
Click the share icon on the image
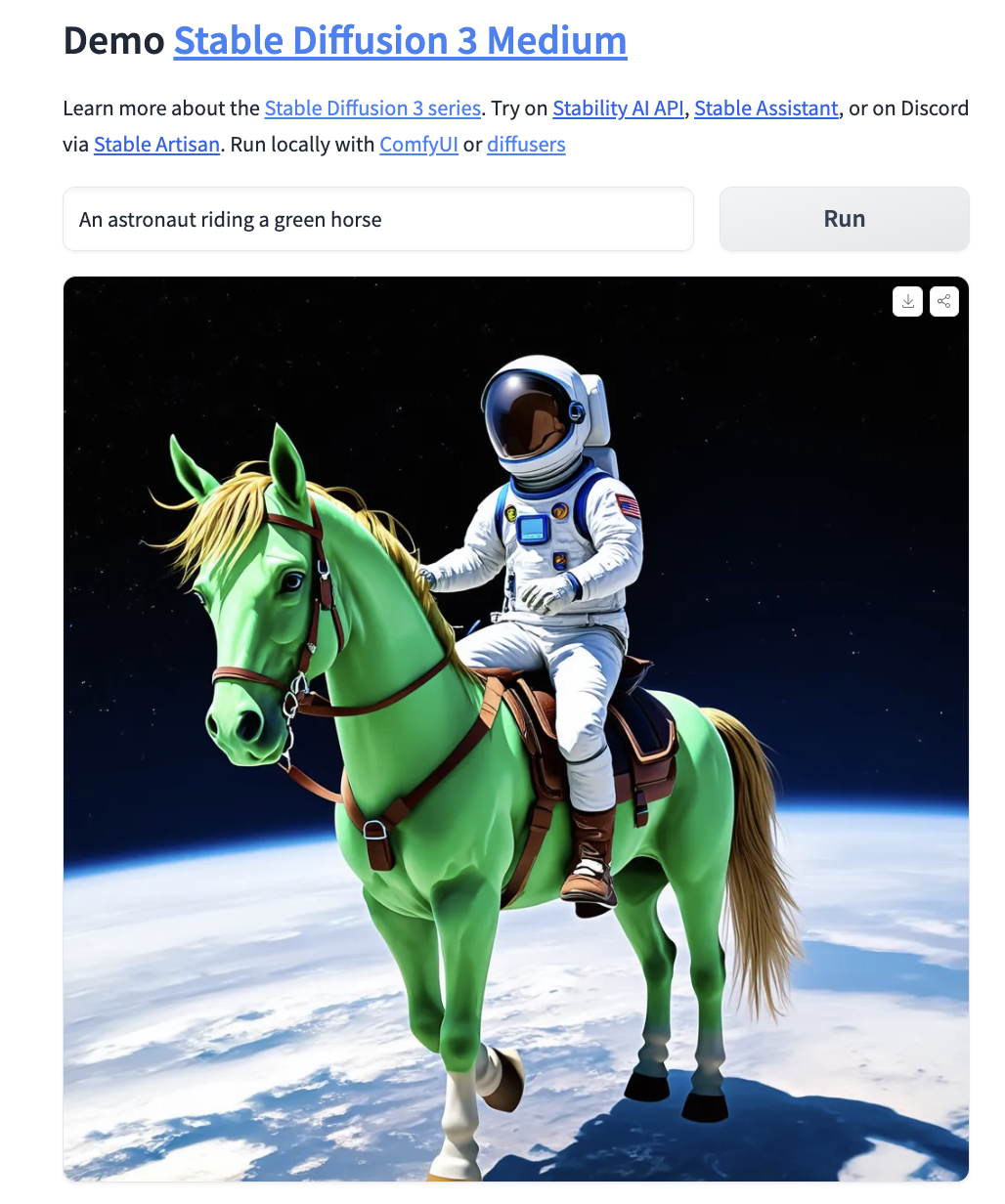tap(944, 302)
